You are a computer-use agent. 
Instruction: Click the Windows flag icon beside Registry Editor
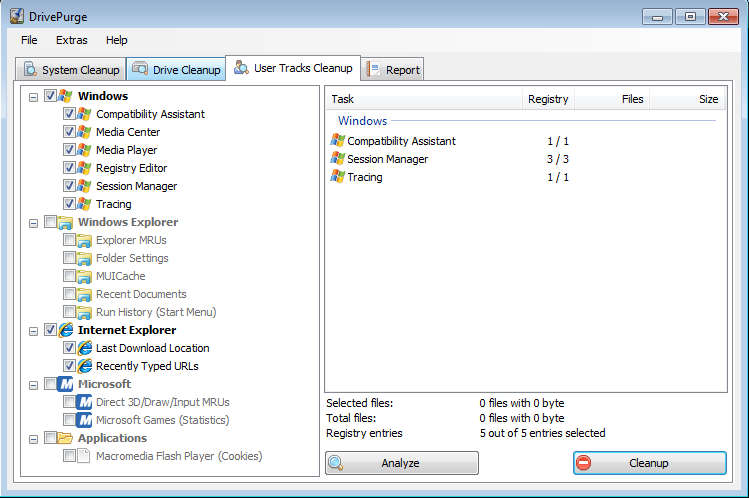click(x=84, y=168)
